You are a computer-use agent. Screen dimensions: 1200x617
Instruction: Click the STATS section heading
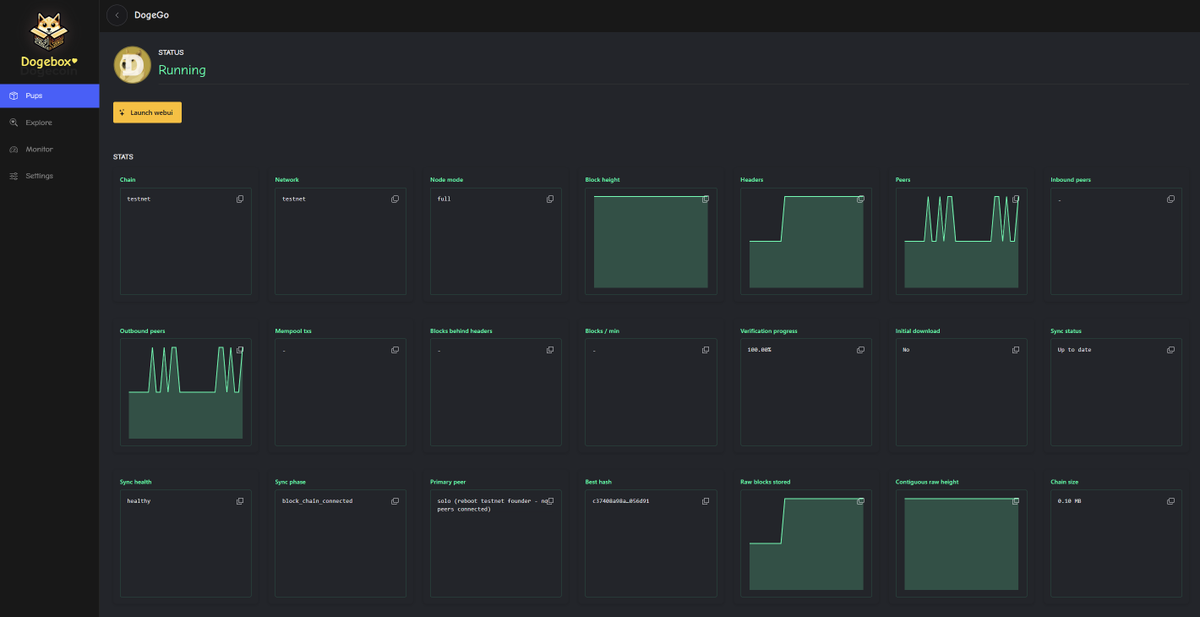coord(123,157)
